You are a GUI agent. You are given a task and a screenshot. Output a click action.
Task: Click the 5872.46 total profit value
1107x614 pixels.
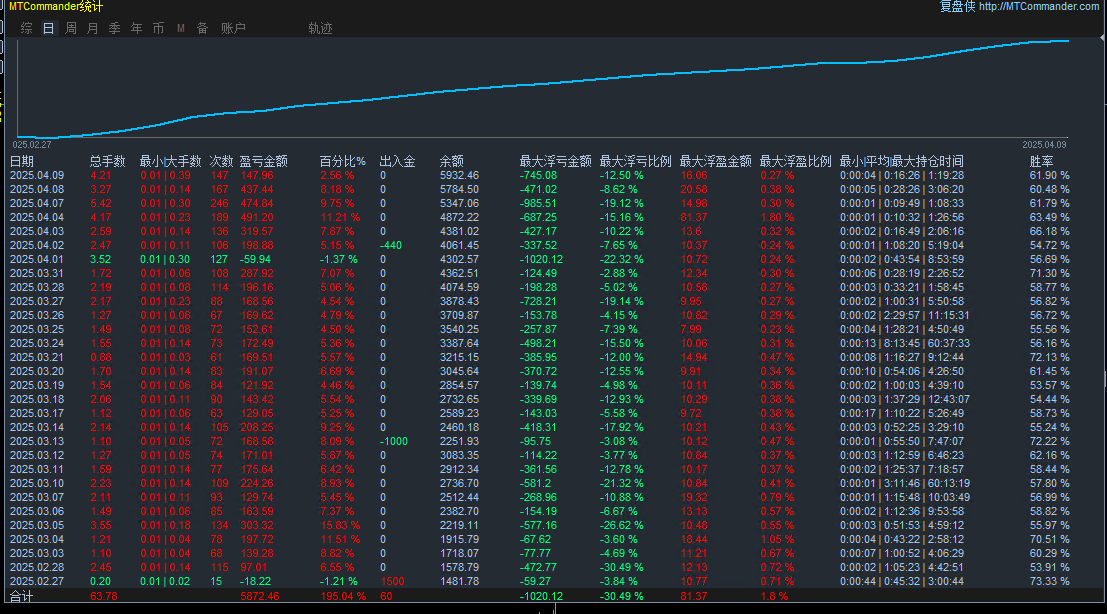260,596
